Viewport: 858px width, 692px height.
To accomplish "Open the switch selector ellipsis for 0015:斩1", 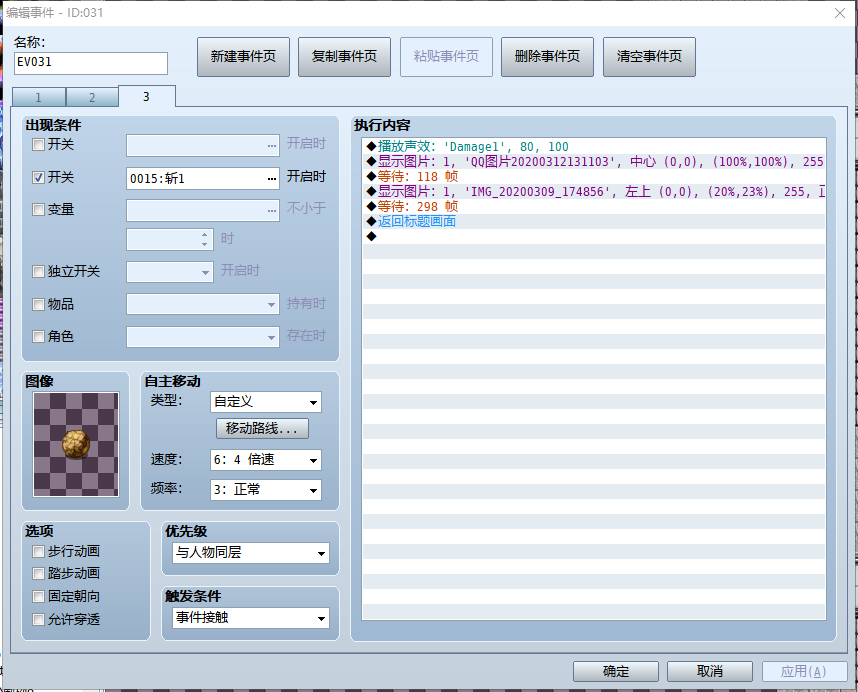I will (272, 179).
